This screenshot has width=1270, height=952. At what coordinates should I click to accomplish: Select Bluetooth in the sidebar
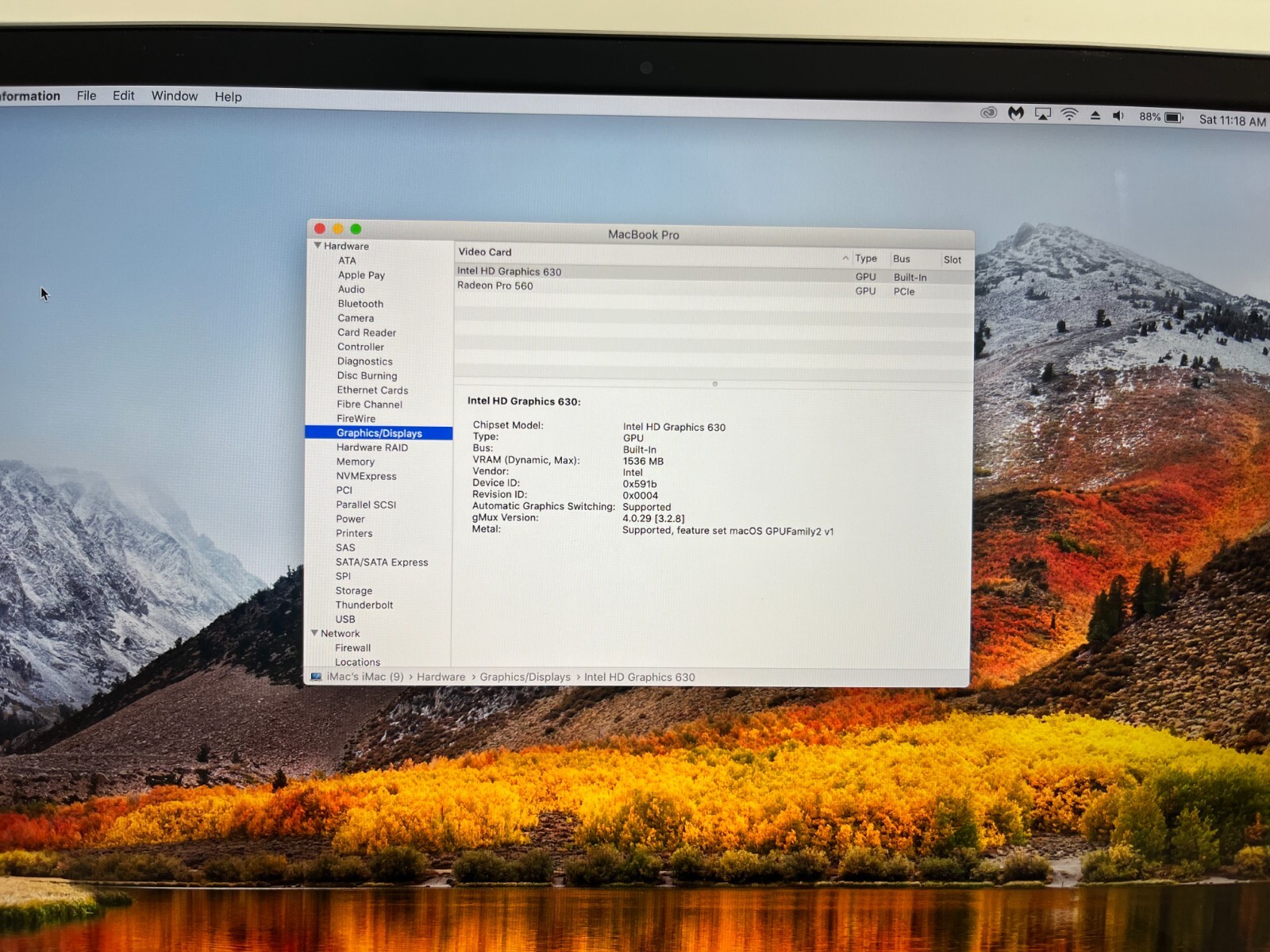coord(360,304)
